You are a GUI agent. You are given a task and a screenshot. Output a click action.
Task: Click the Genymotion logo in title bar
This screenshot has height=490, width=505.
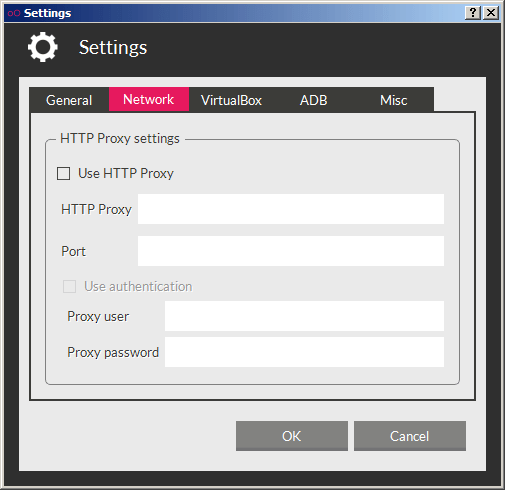[14, 13]
